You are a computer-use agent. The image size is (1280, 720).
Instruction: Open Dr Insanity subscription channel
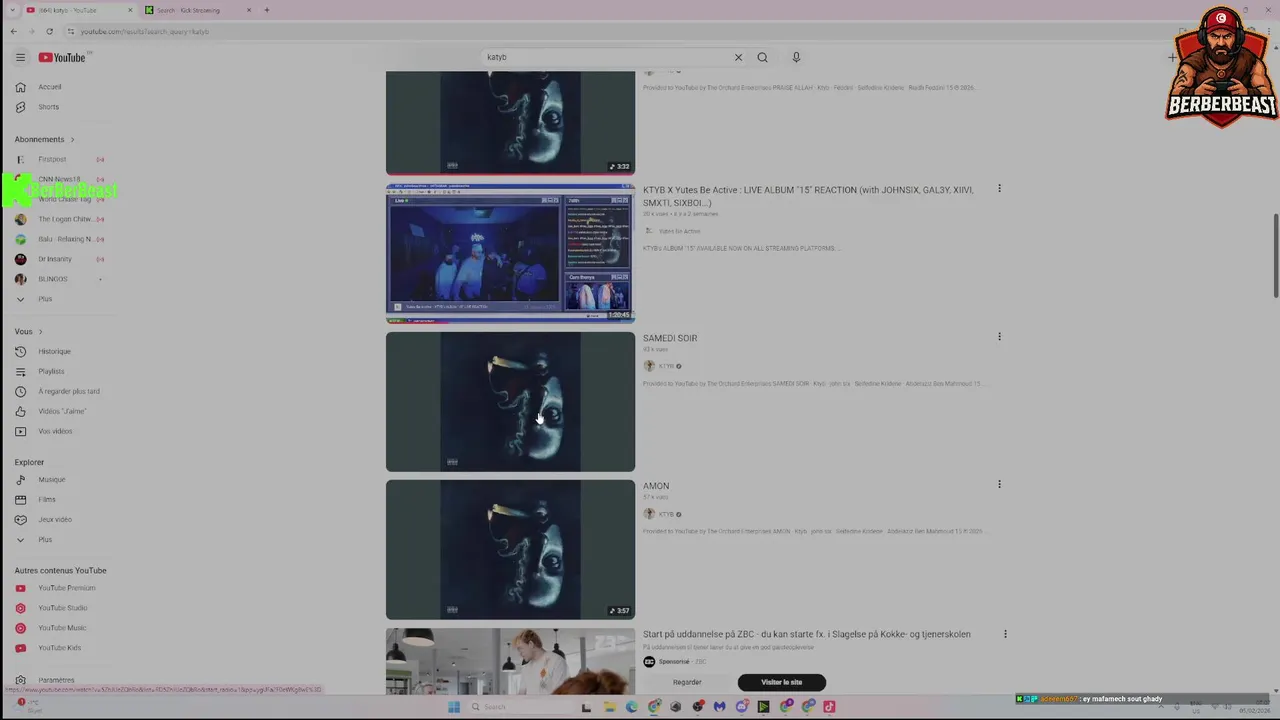click(x=55, y=259)
